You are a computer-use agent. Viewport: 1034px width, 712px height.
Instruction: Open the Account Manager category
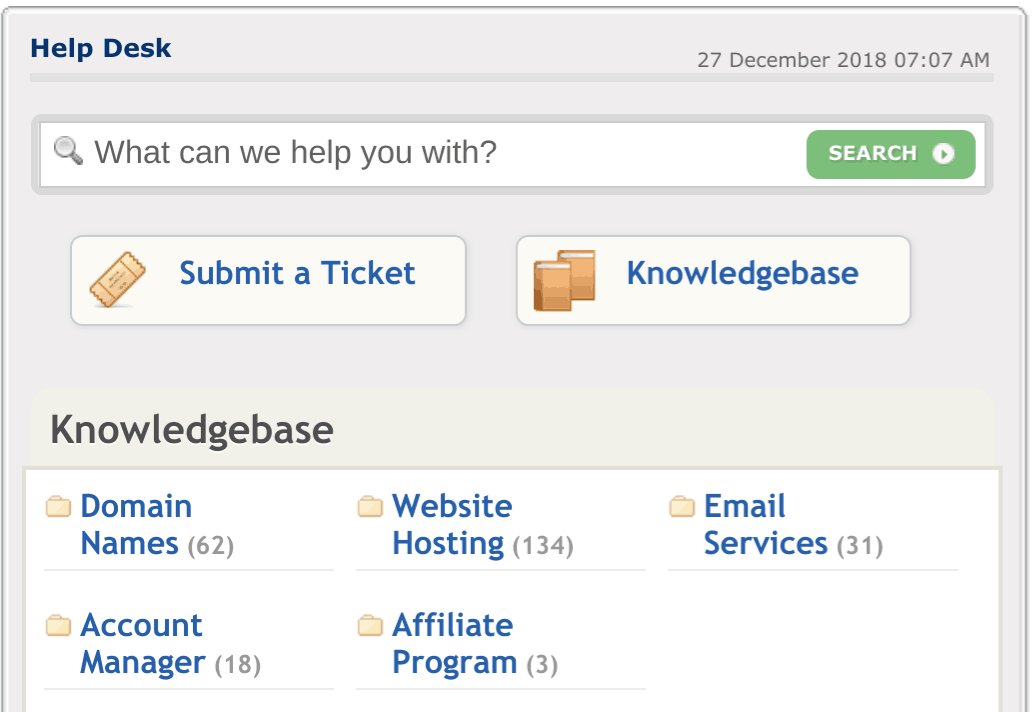142,643
